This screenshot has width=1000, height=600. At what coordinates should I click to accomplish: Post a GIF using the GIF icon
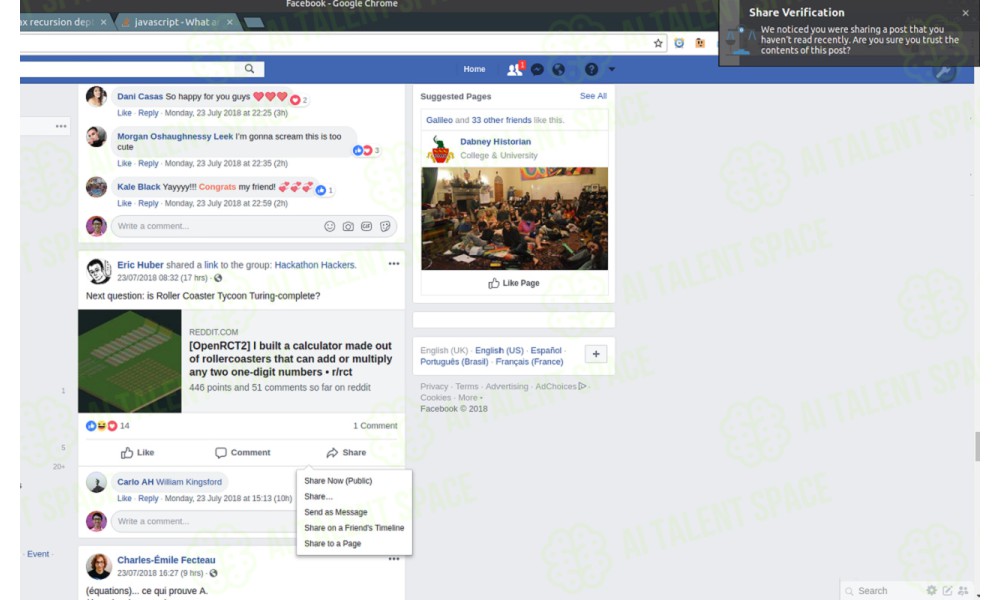pyautogui.click(x=367, y=226)
